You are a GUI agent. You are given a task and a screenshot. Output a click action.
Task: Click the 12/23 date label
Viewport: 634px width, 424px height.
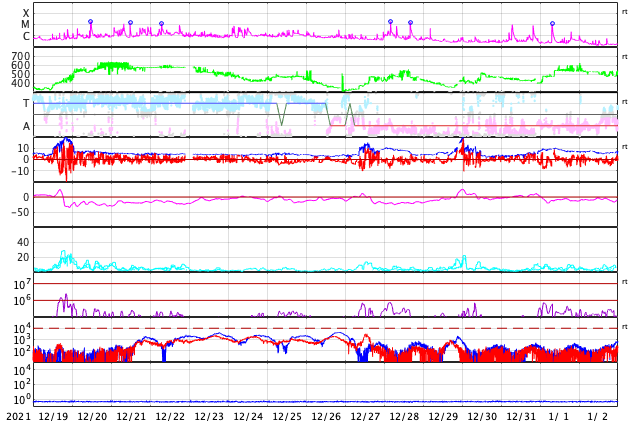coord(209,417)
